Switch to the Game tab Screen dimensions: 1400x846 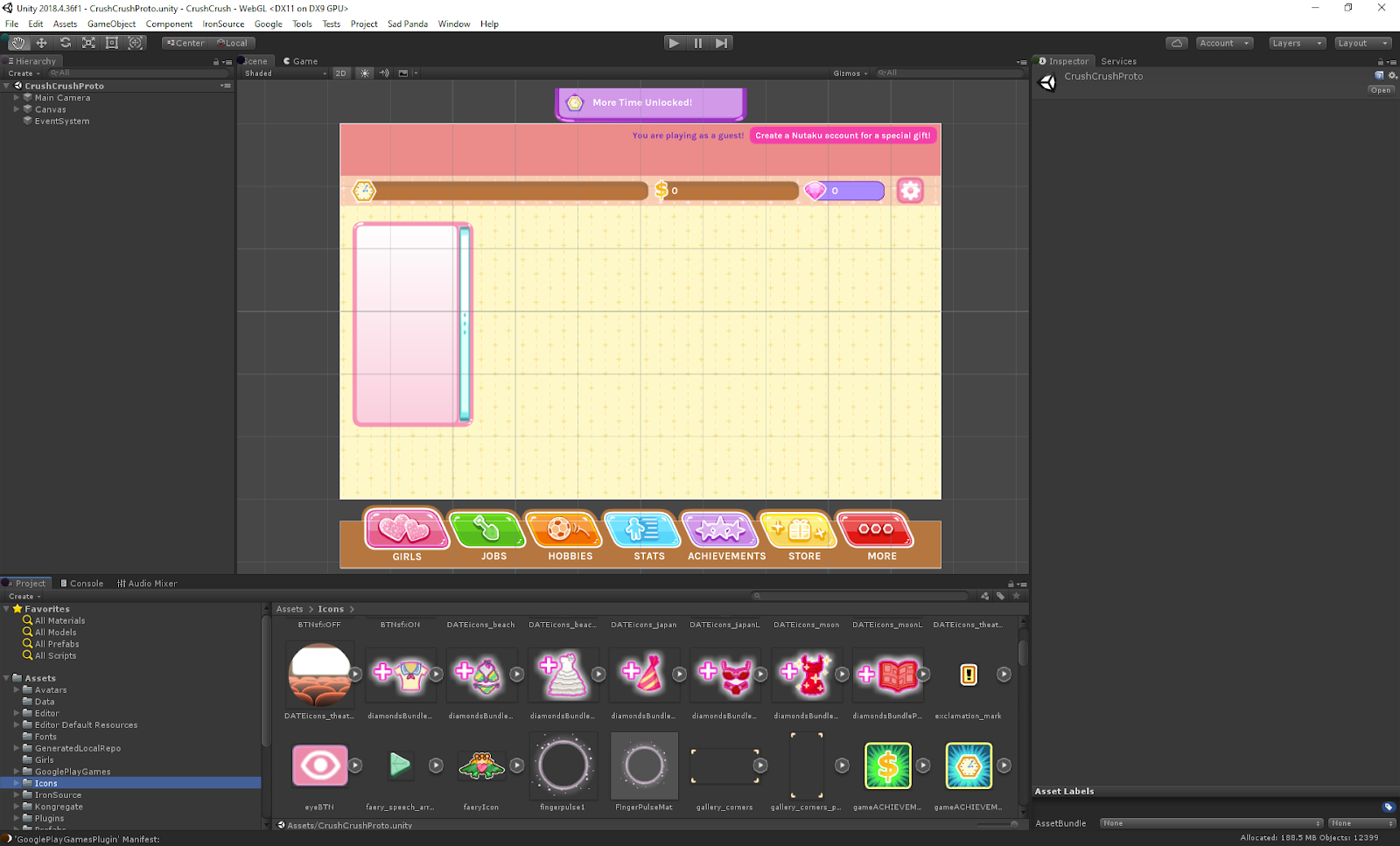click(300, 61)
